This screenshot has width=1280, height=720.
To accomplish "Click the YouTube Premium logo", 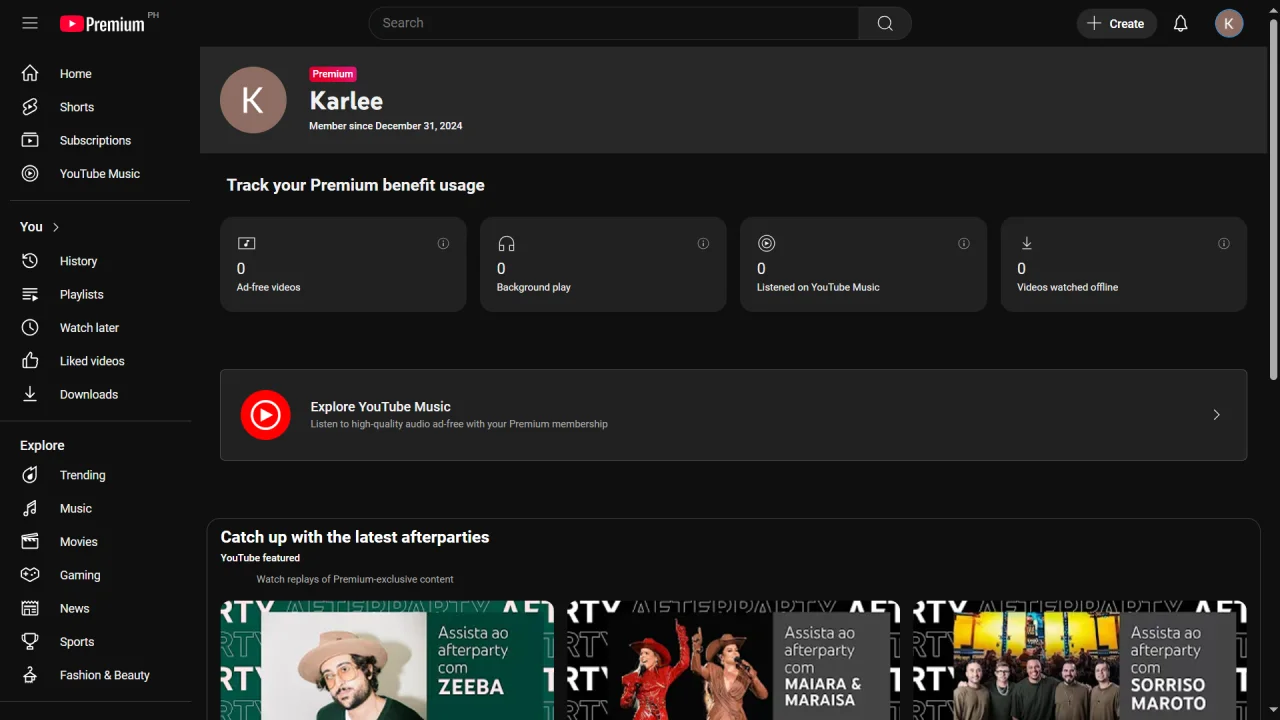I will click(x=102, y=24).
